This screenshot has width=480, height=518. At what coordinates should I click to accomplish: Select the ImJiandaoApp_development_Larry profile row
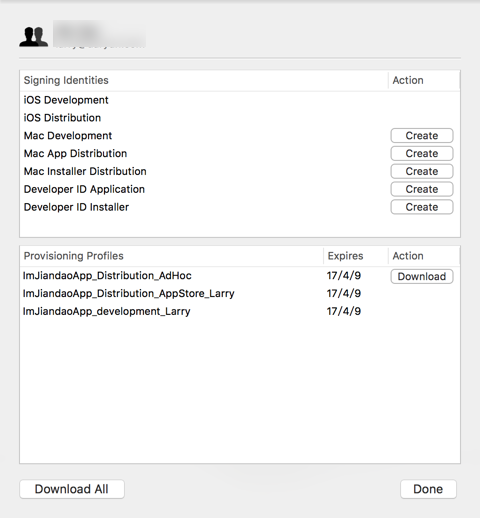point(240,311)
